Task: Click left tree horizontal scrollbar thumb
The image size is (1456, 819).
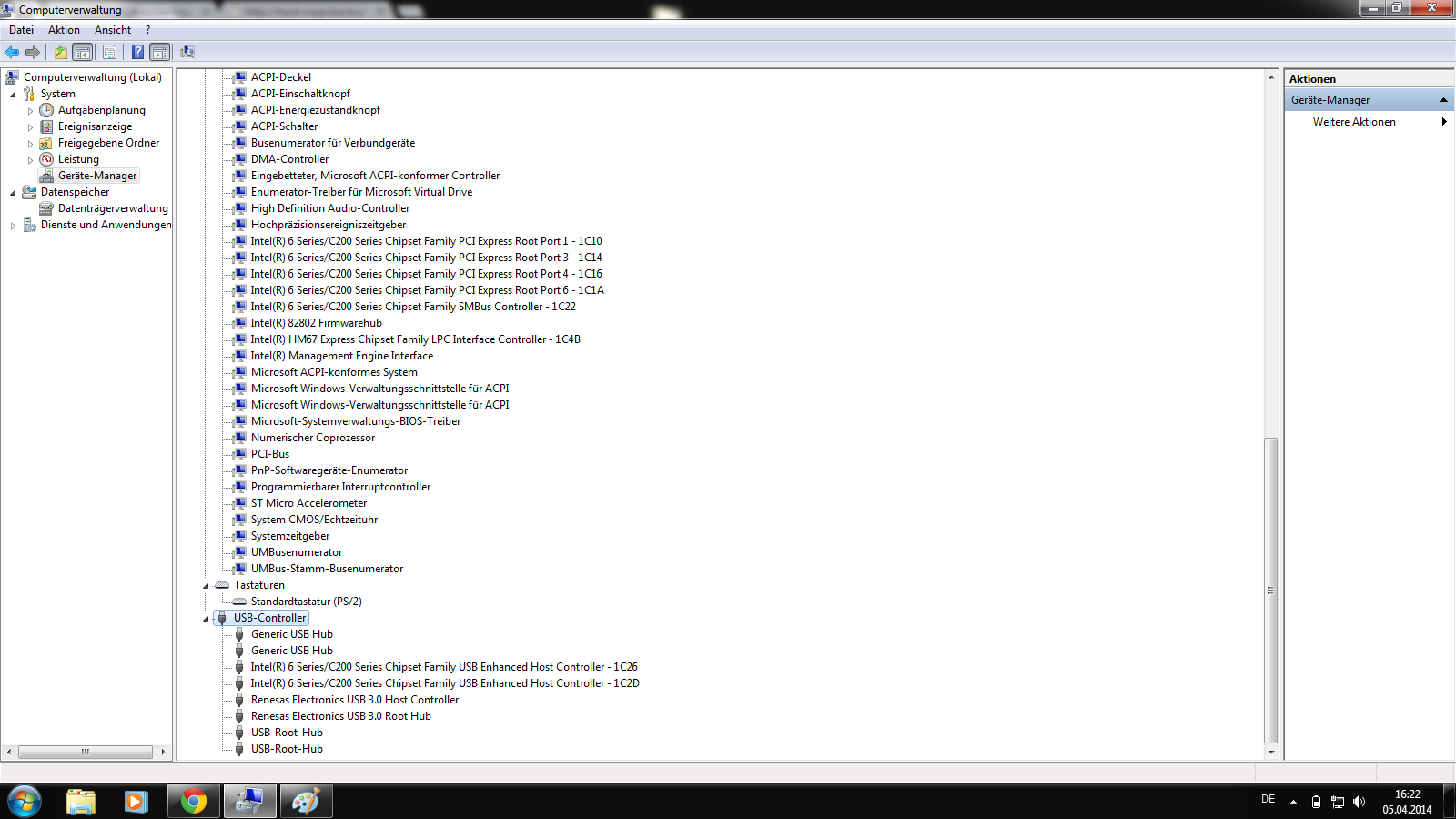Action: (86, 752)
